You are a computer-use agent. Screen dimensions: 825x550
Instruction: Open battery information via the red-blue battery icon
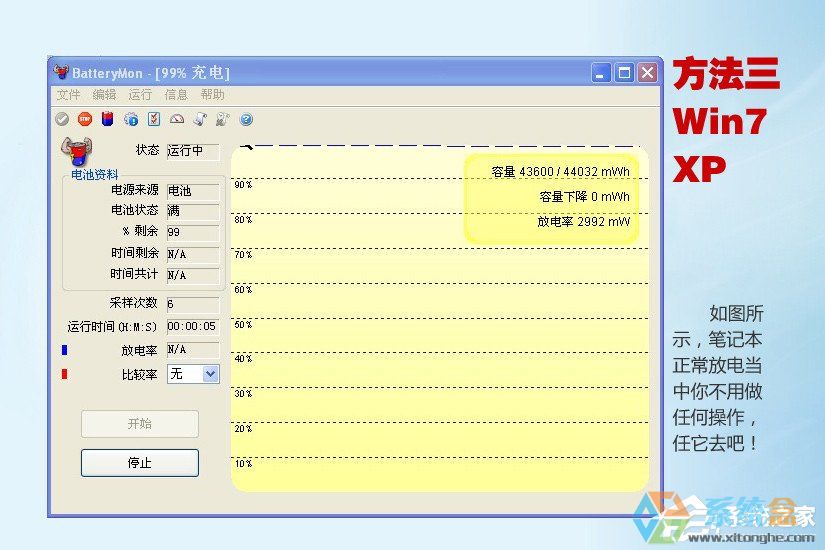pyautogui.click(x=107, y=119)
